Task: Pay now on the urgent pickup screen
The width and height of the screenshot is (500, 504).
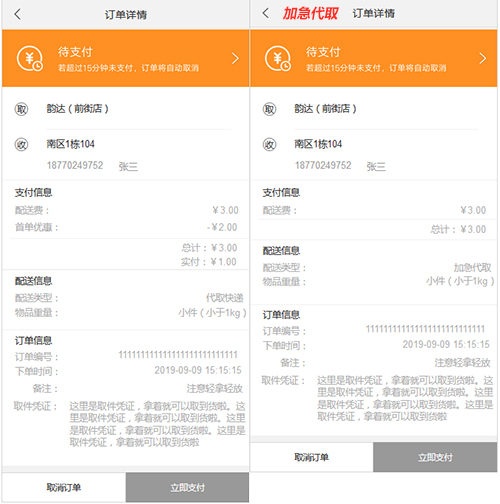Action: pyautogui.click(x=435, y=457)
